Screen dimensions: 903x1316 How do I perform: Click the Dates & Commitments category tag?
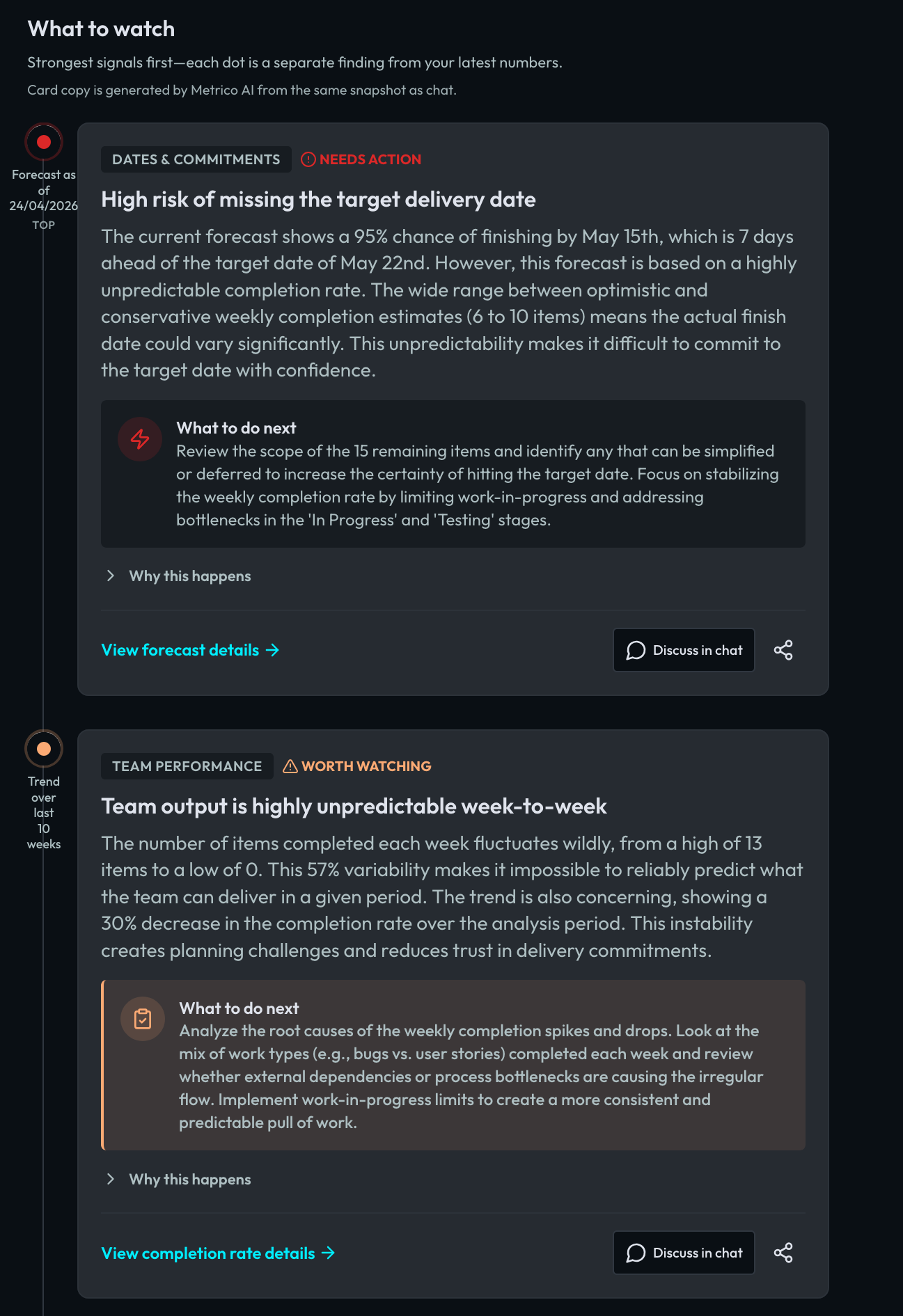(196, 159)
